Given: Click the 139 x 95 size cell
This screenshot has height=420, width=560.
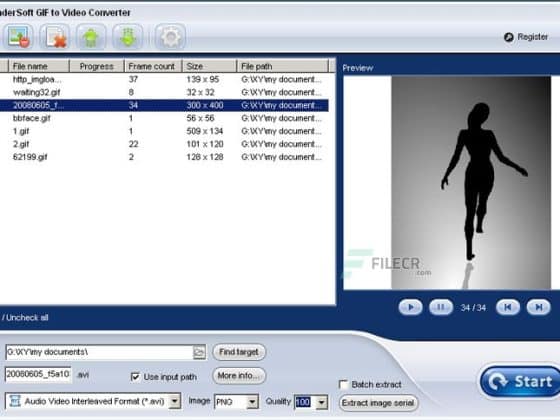Looking at the screenshot, I should (202, 79).
